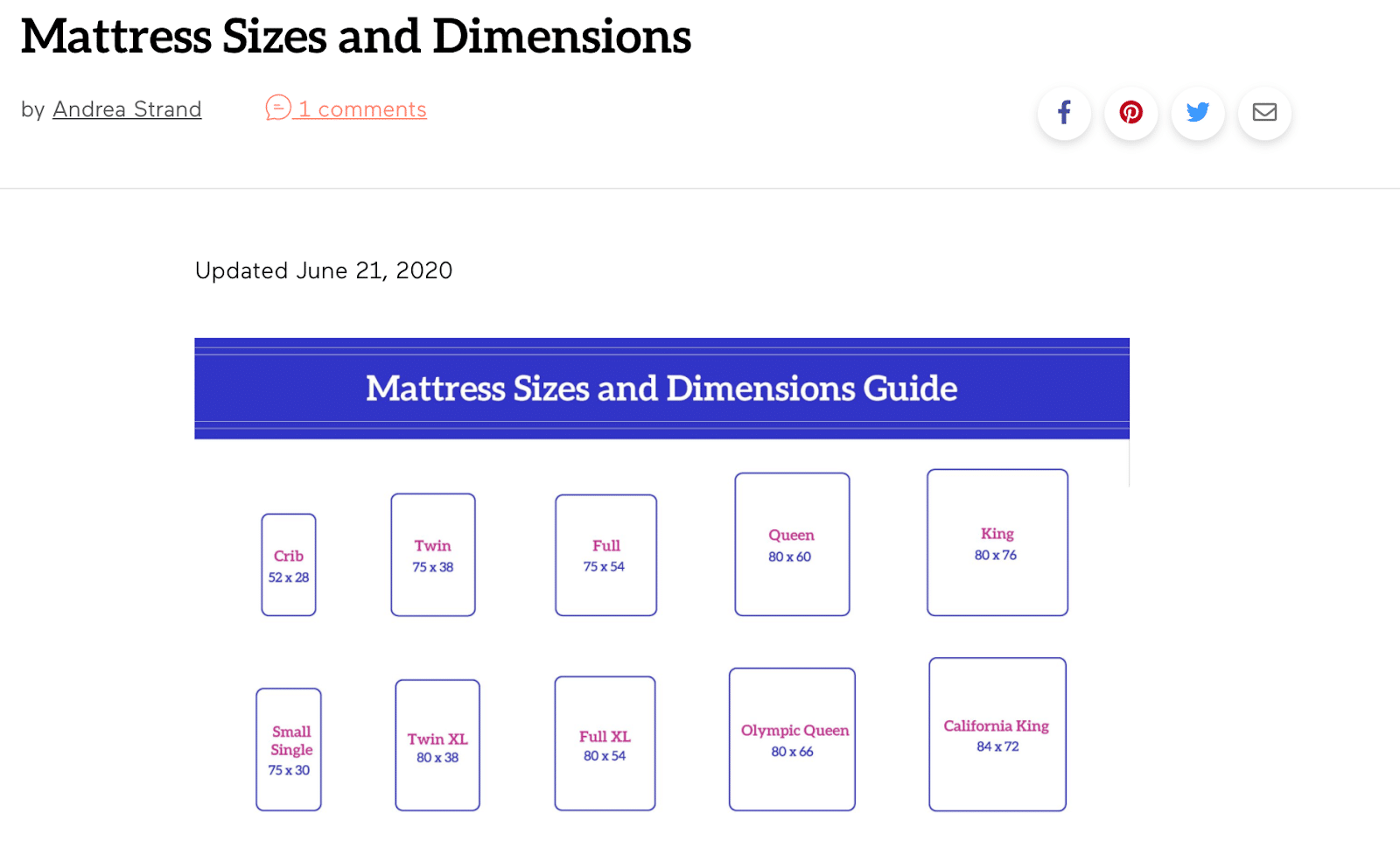Click the Olympic Queen 80 x 66 box

(792, 739)
